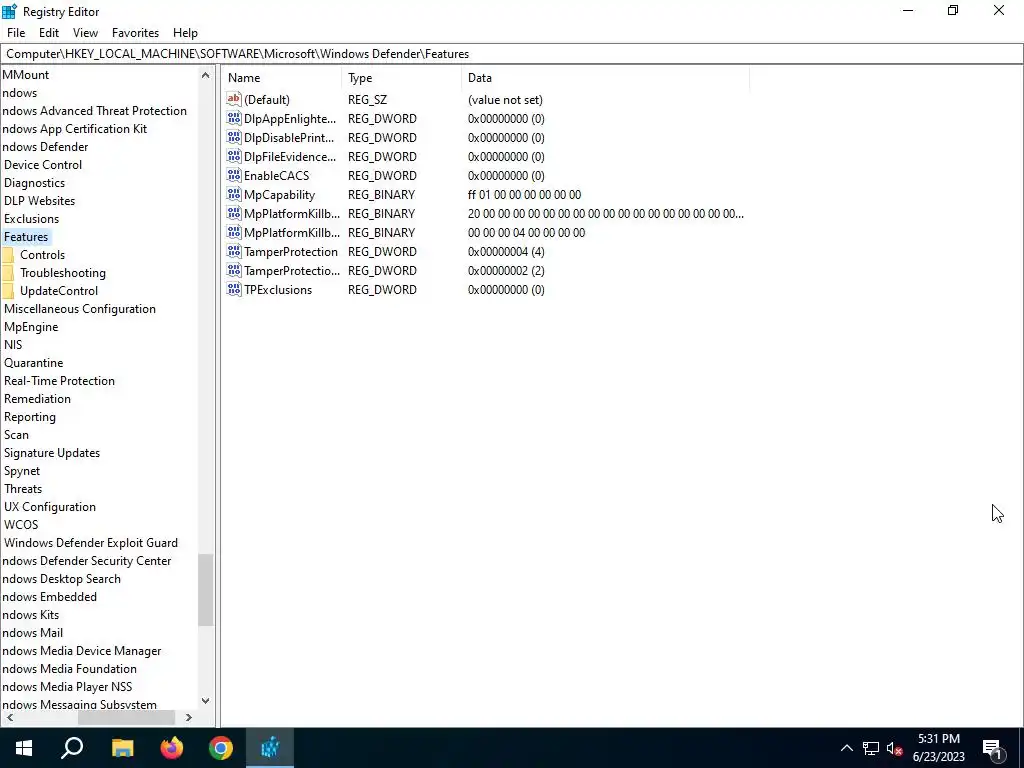This screenshot has height=768, width=1024.
Task: Select the Windows Defender Exploit Guard key
Action: click(91, 543)
